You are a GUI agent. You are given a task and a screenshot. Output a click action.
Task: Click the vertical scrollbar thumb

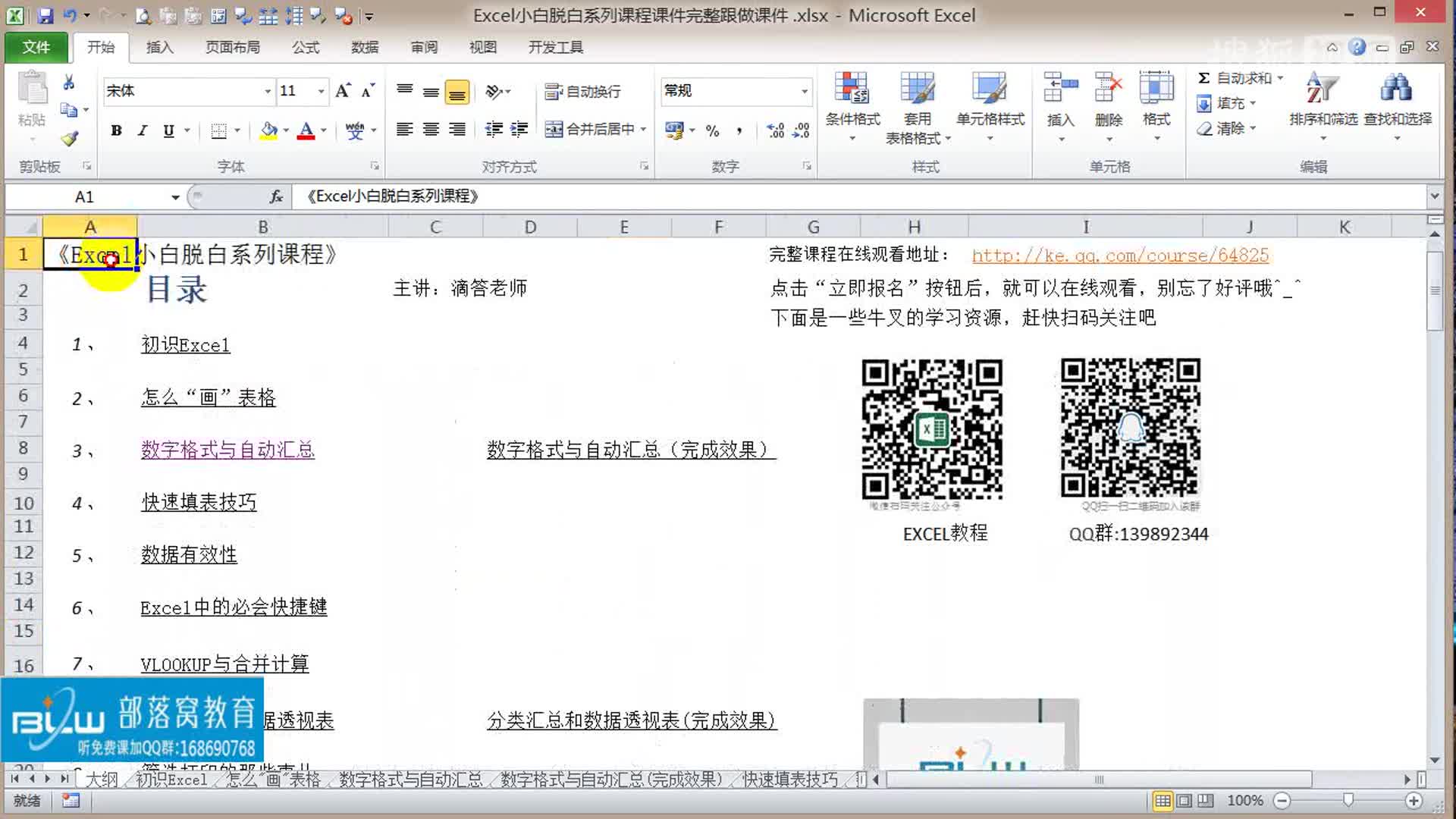(x=1434, y=290)
